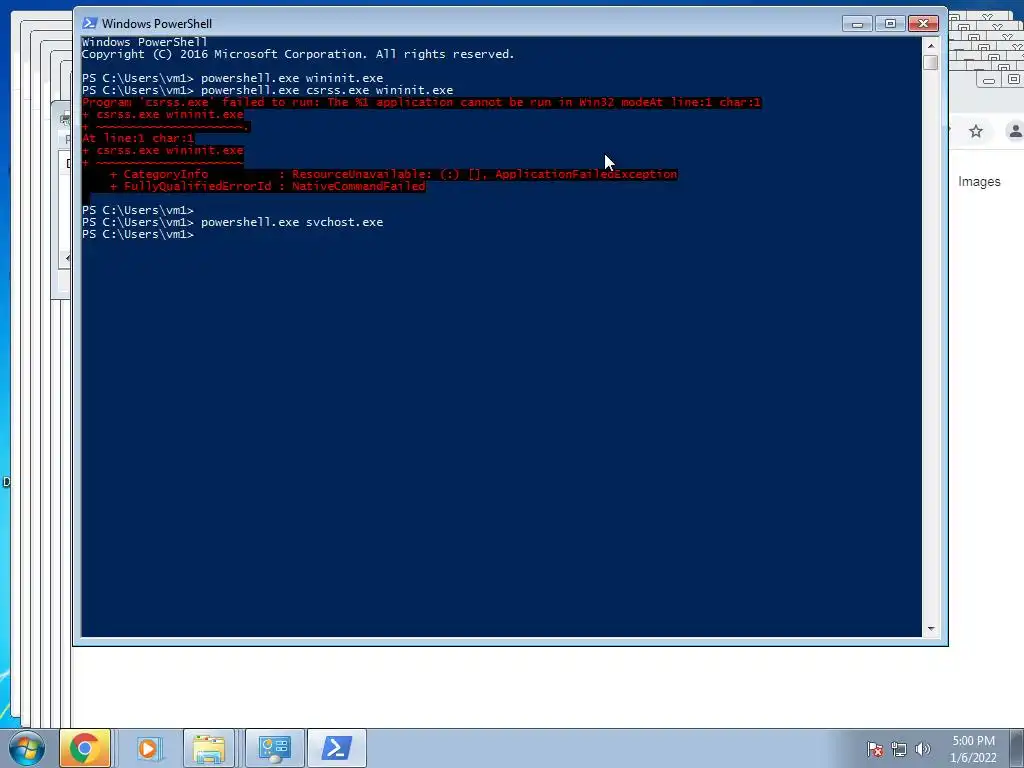Viewport: 1024px width, 768px height.
Task: Open the Chrome profile avatar icon
Action: (x=1016, y=131)
